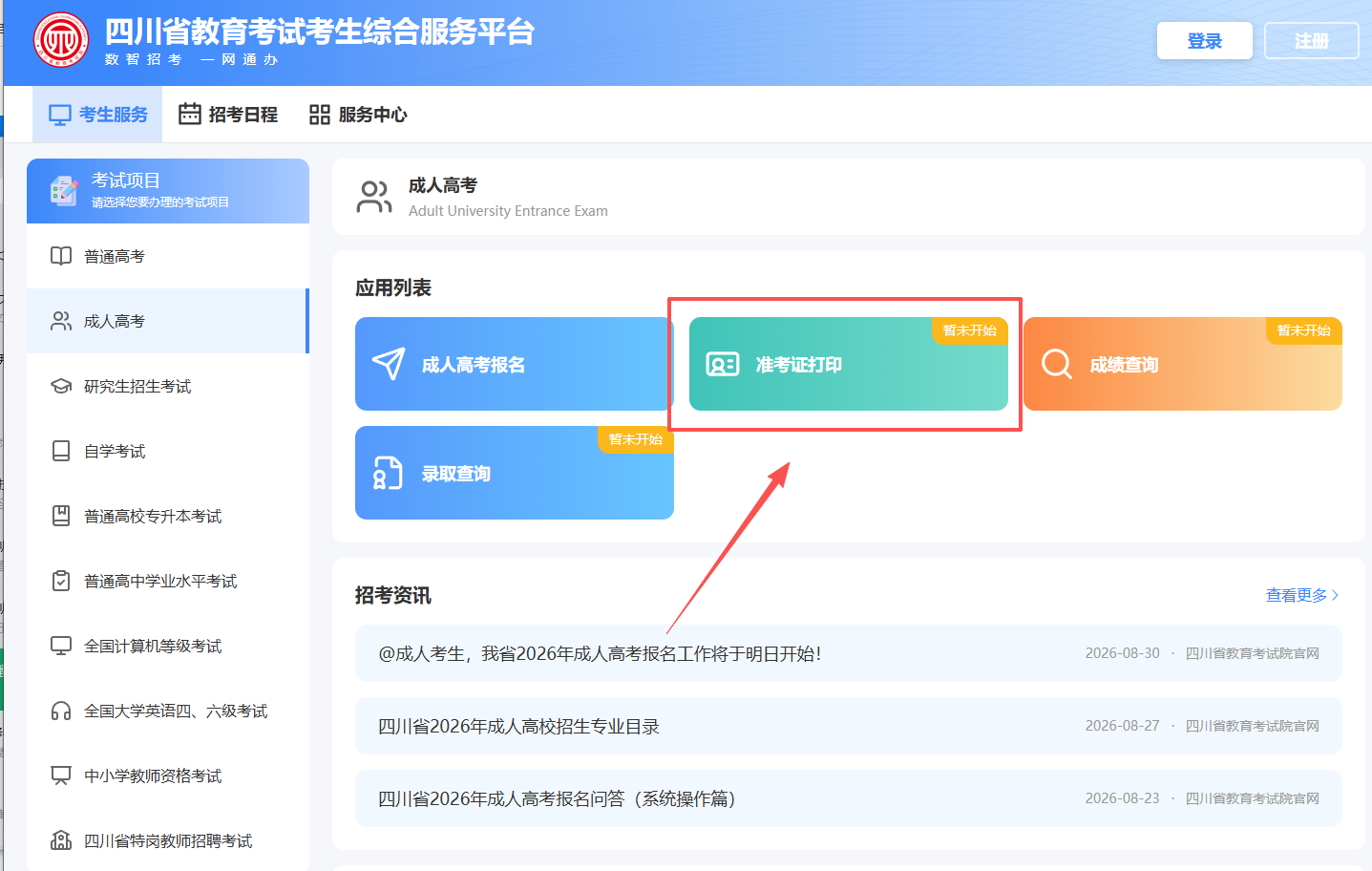Screen dimensions: 1372x871
Task: Click the monitor icon beside 考生服务
Action: click(60, 115)
